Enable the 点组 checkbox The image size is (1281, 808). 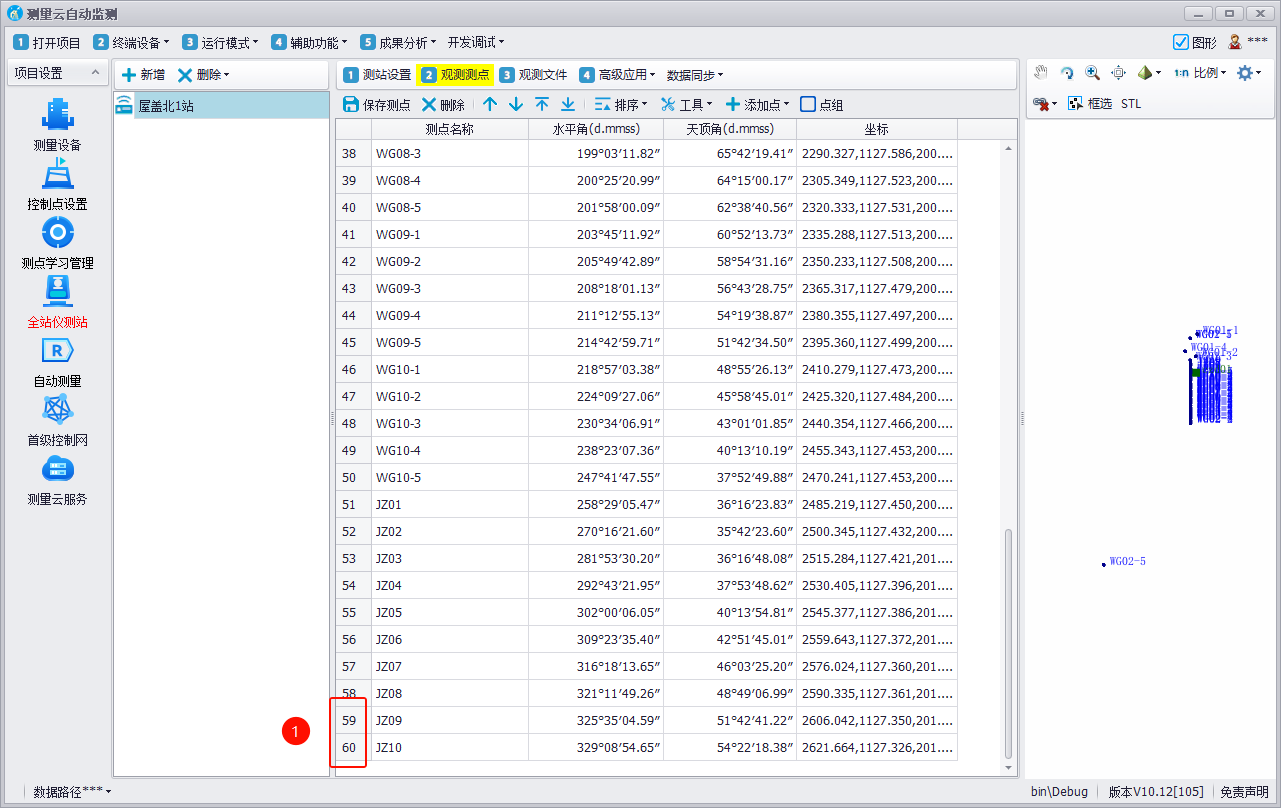pos(808,105)
